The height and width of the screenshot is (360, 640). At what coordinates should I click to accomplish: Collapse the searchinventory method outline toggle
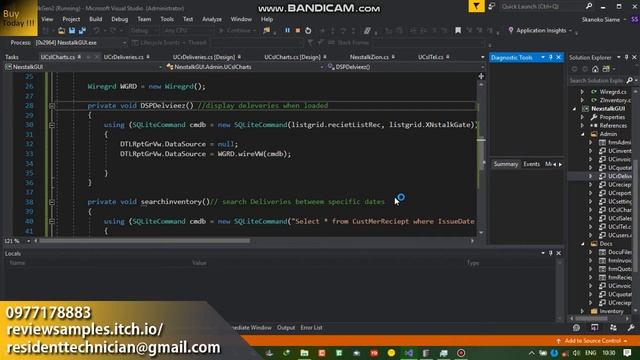[x=52, y=202]
